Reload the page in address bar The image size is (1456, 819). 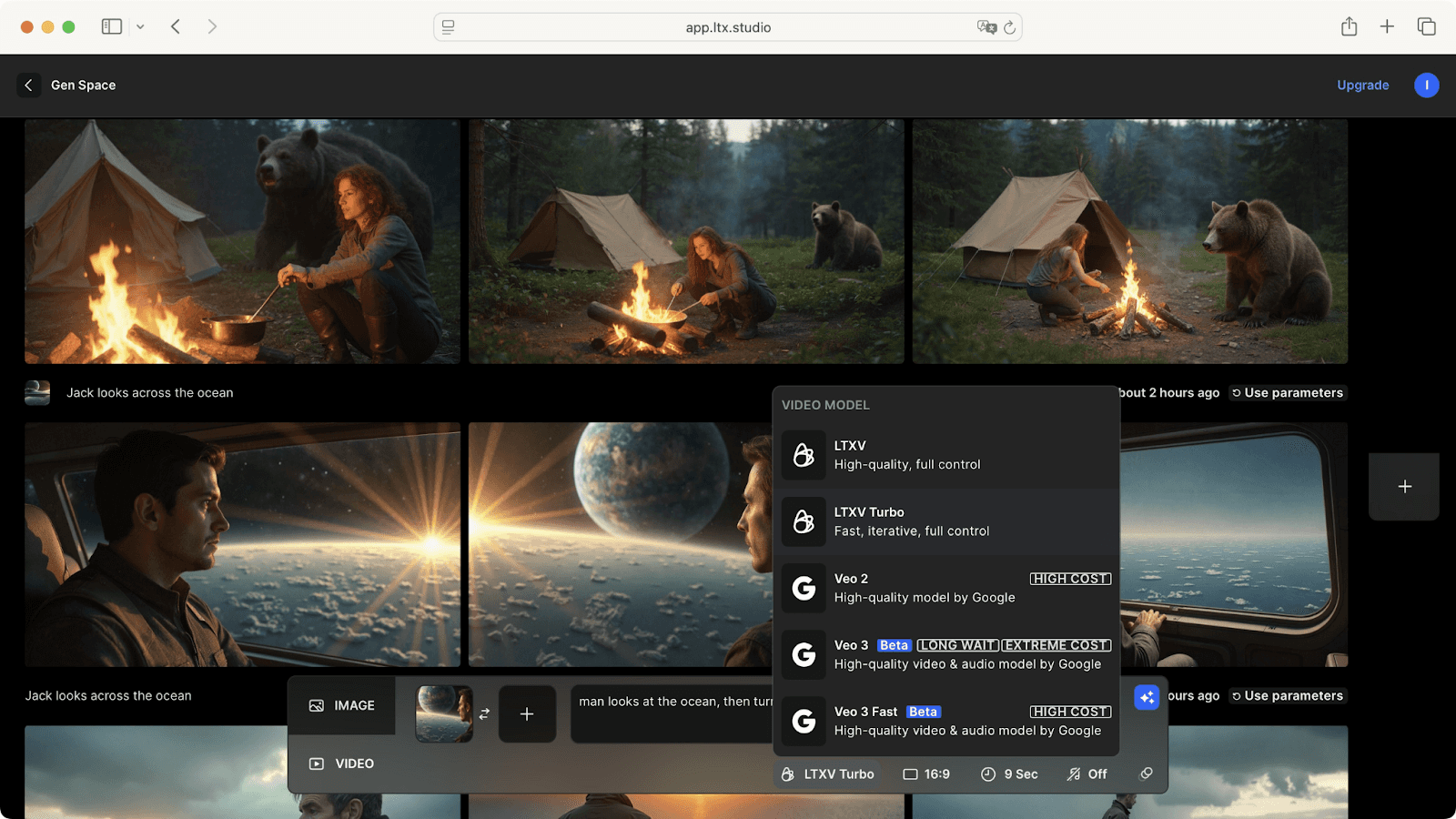pyautogui.click(x=1009, y=27)
